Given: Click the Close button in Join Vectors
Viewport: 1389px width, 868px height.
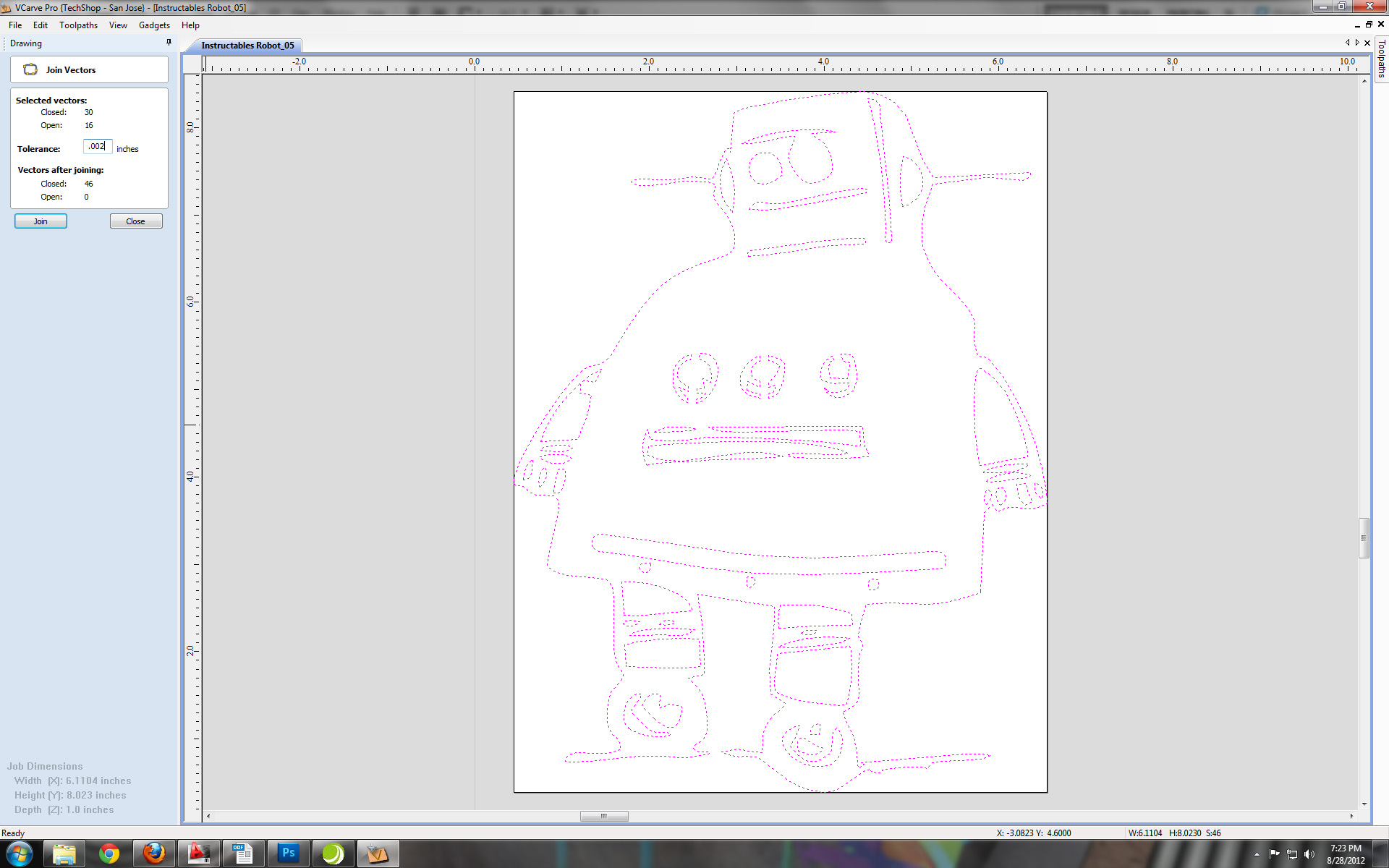Looking at the screenshot, I should [x=135, y=221].
